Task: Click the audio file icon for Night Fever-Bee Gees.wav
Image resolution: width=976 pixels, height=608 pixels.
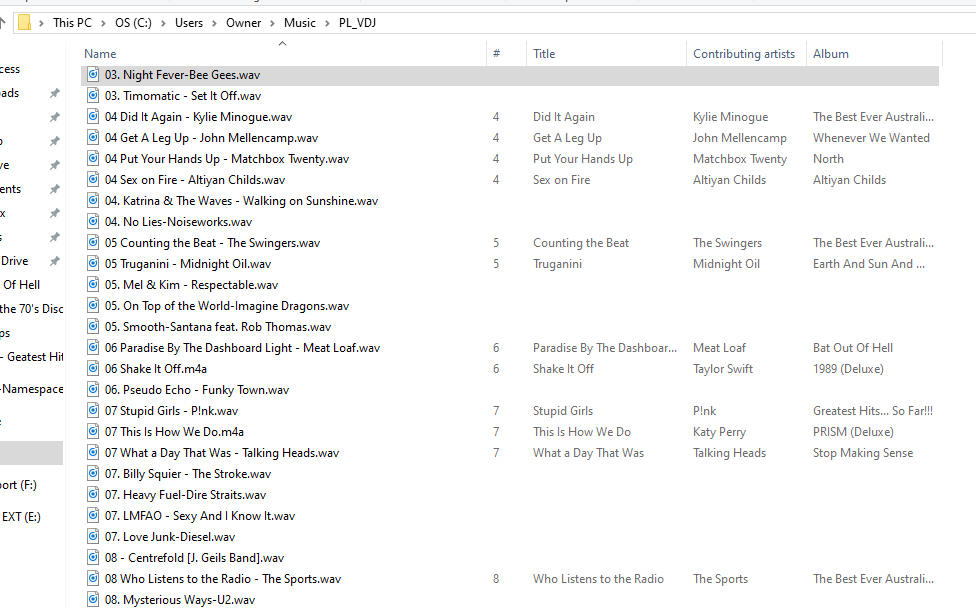Action: [93, 75]
